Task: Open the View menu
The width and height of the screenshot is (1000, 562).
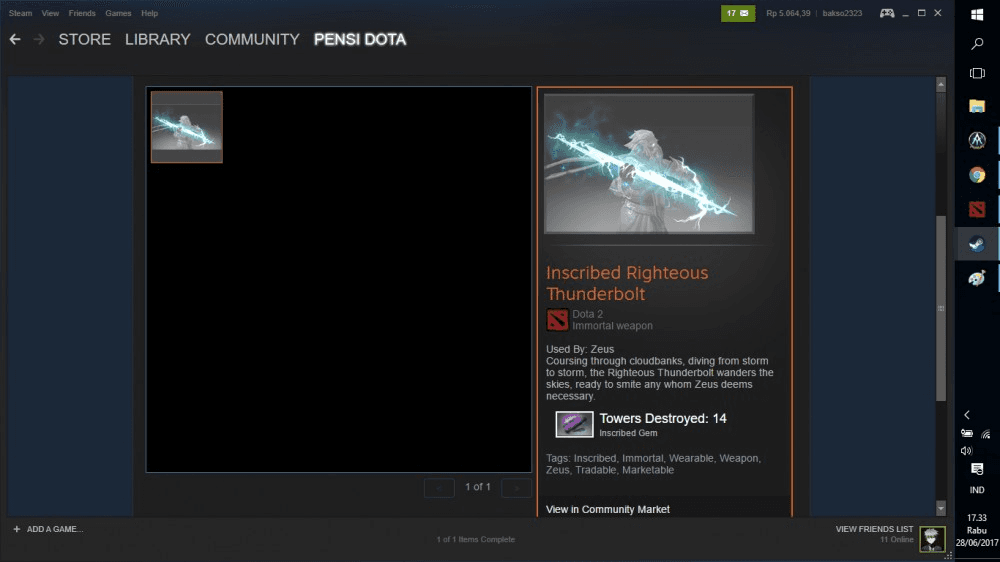Action: point(50,13)
